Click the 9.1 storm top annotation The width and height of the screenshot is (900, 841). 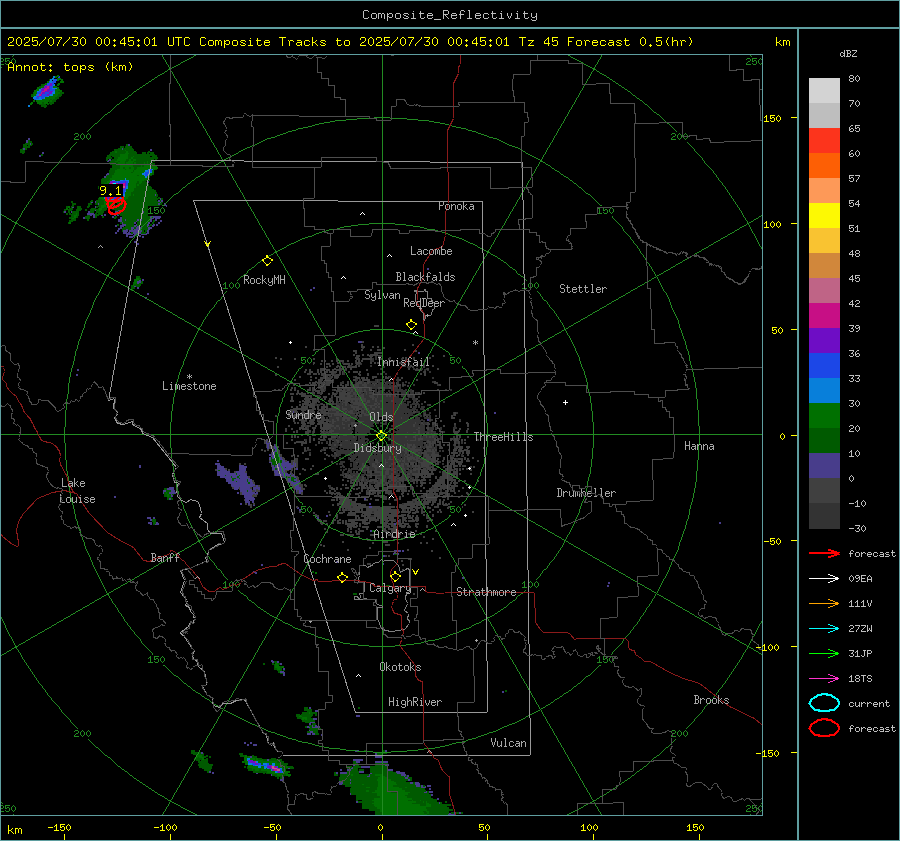coord(111,191)
